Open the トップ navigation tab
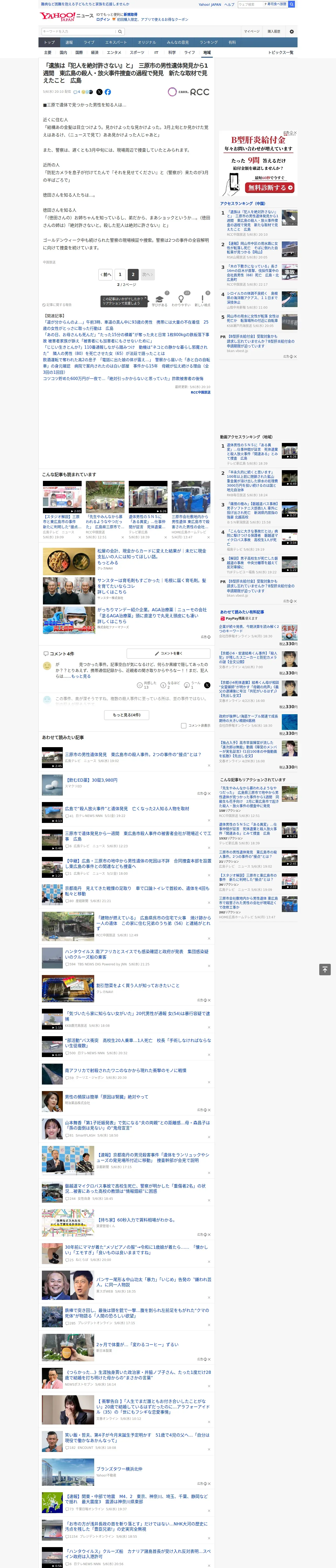336x1568 pixels. [x=49, y=43]
